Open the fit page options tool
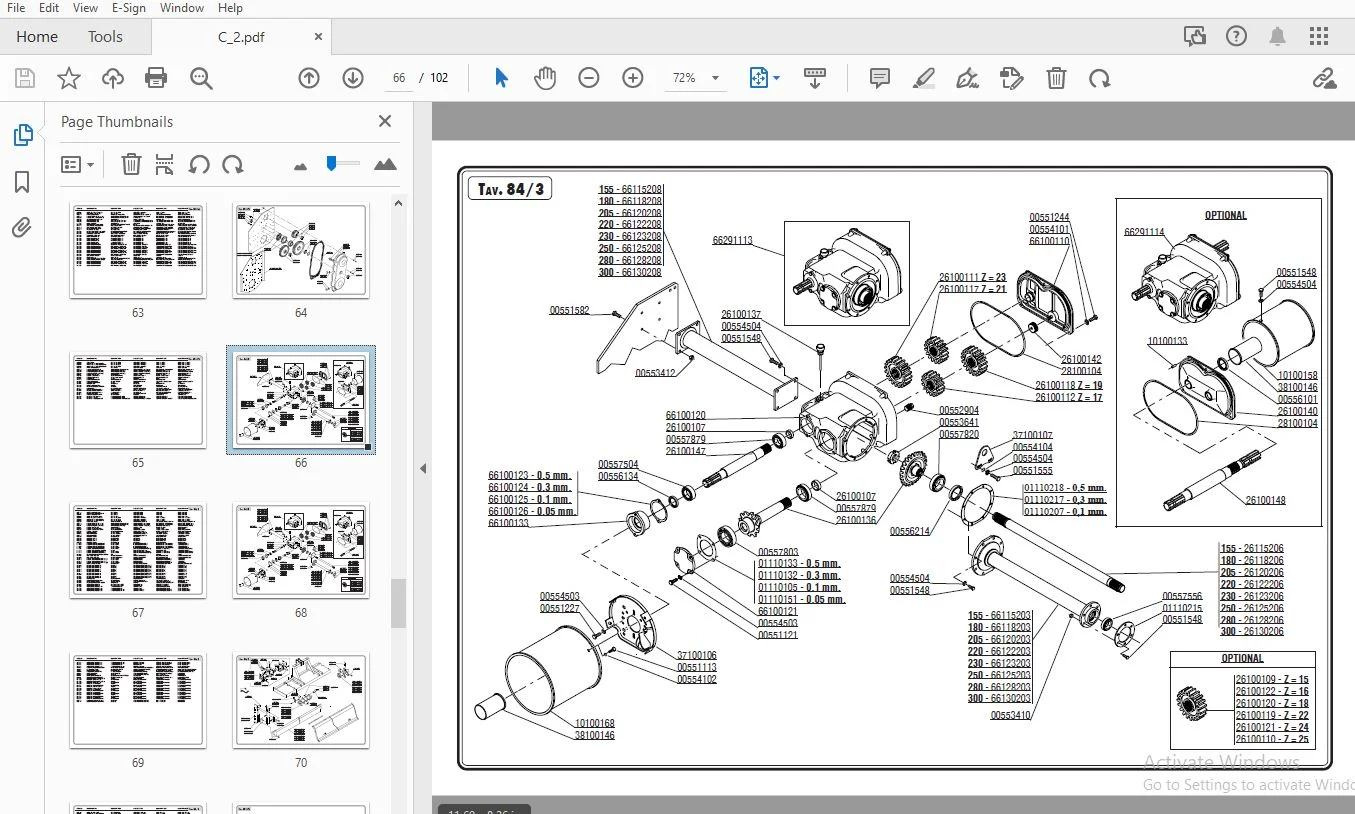Viewport: 1355px width, 814px height. click(764, 78)
